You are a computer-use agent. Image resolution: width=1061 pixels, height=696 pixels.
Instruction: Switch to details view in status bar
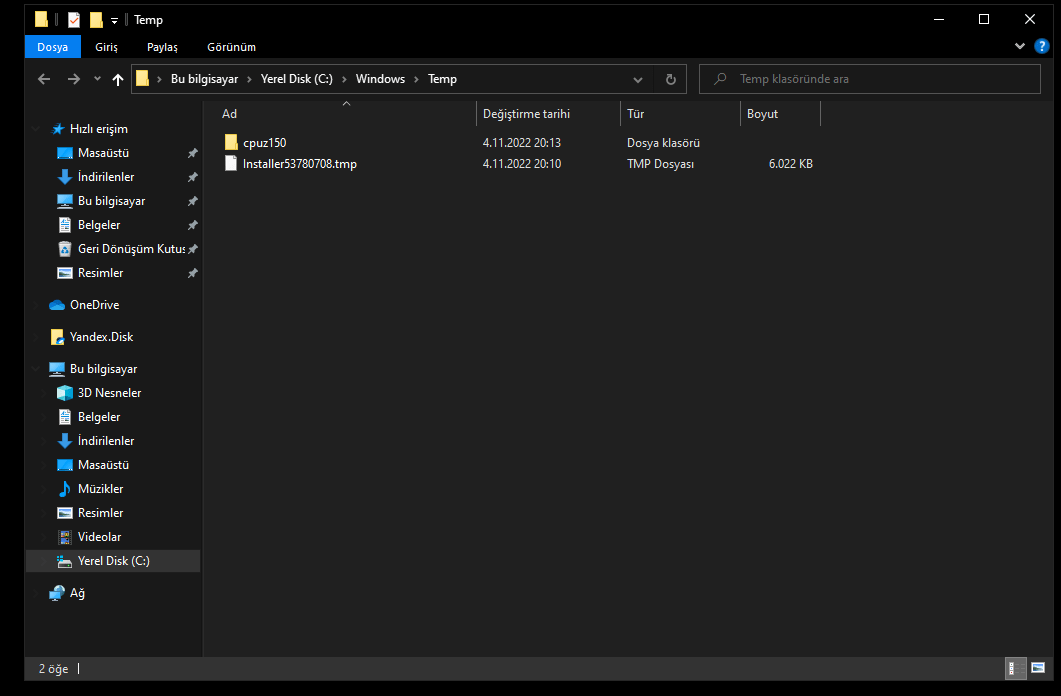click(1016, 668)
